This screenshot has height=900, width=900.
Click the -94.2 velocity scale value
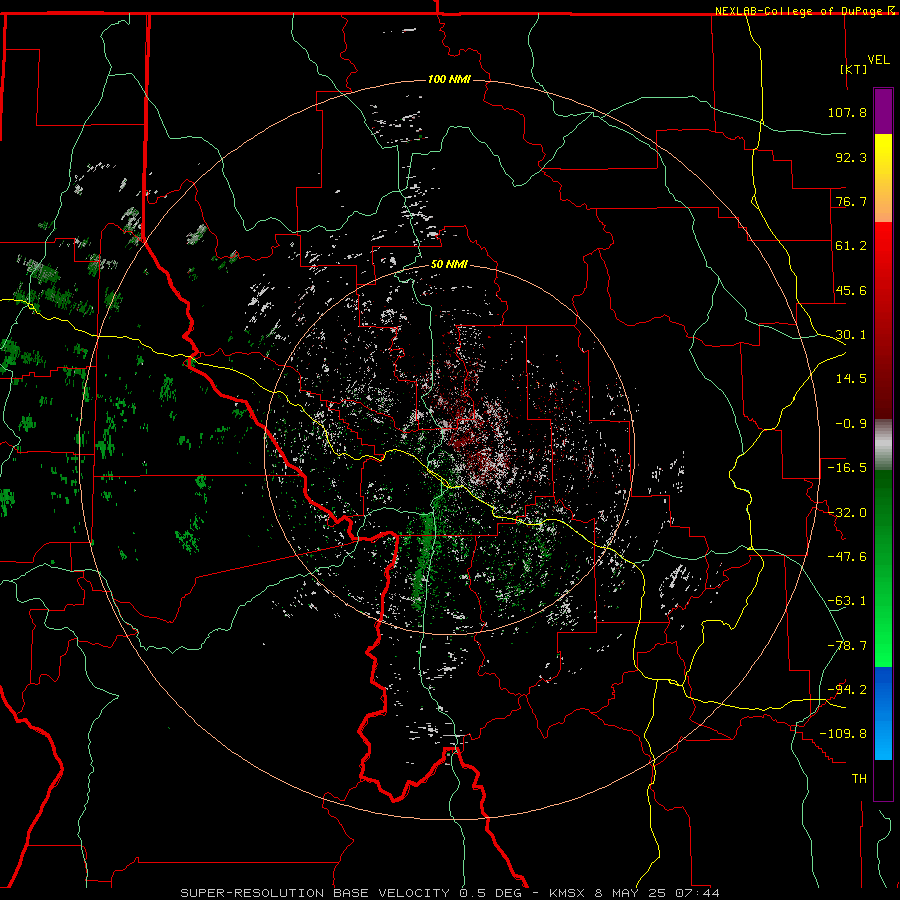[x=847, y=690]
